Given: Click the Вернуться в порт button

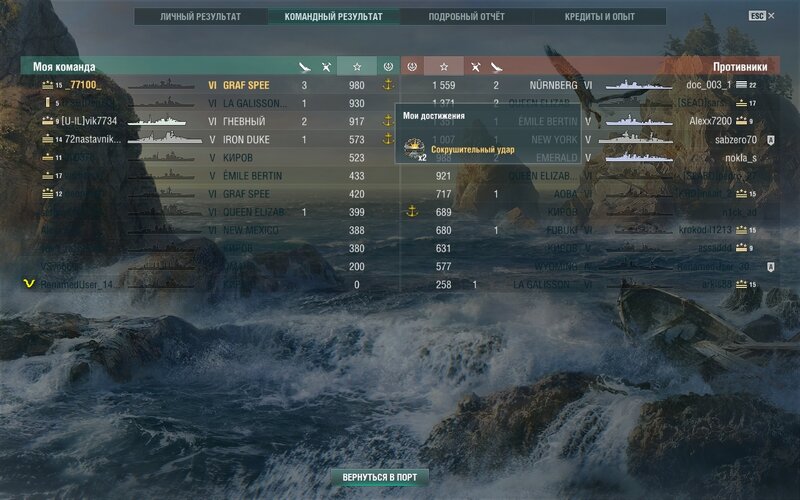Looking at the screenshot, I should click(x=380, y=477).
